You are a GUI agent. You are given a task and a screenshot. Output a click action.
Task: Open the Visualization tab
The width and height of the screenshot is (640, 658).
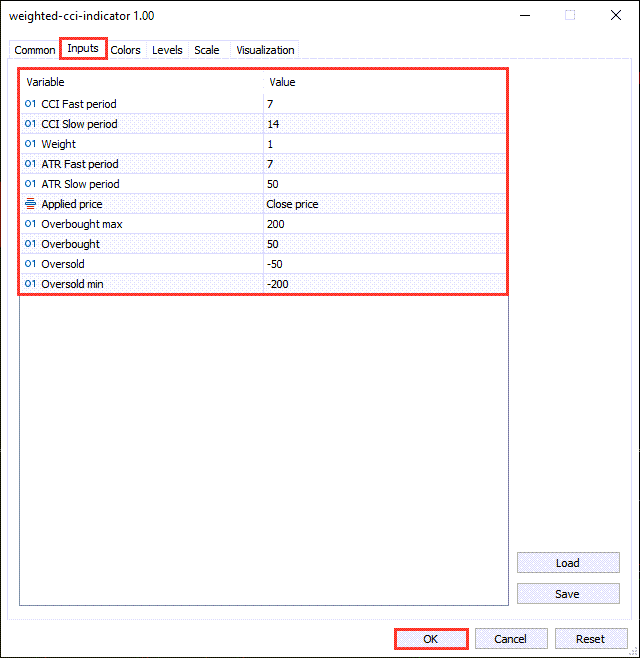(265, 50)
